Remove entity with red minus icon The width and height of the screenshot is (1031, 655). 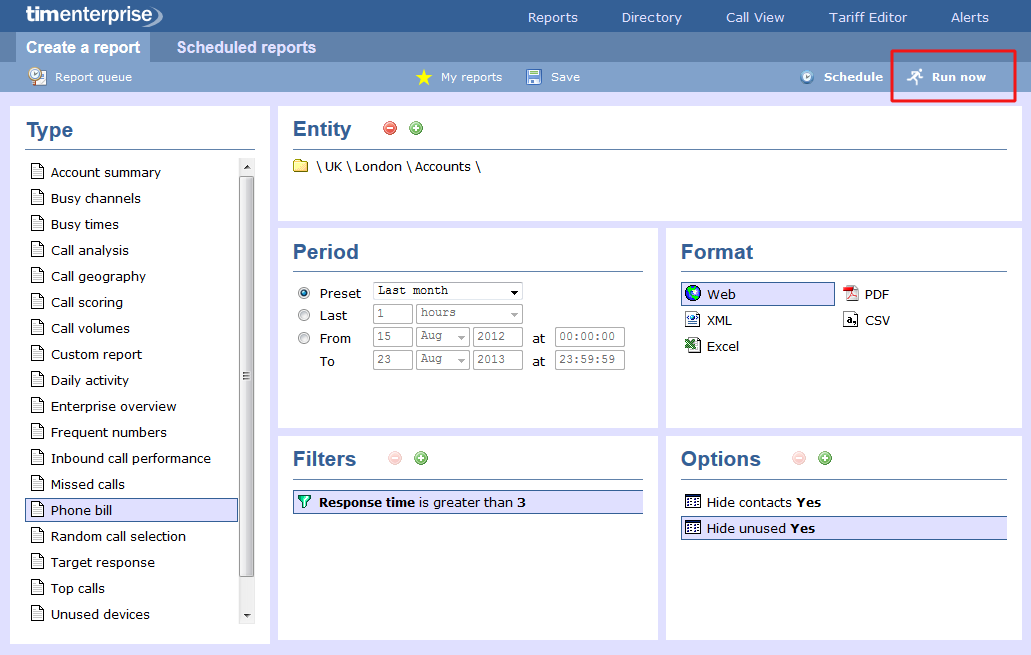pos(390,128)
